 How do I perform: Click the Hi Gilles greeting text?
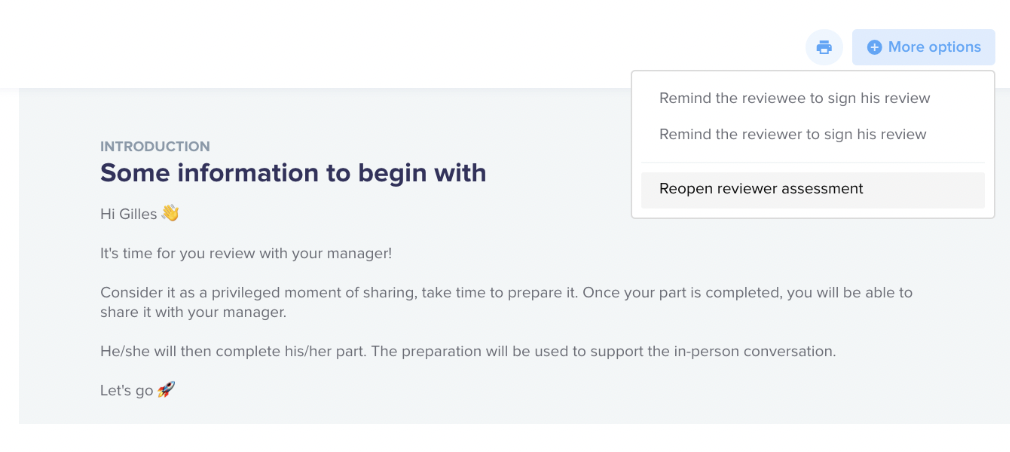pos(129,214)
